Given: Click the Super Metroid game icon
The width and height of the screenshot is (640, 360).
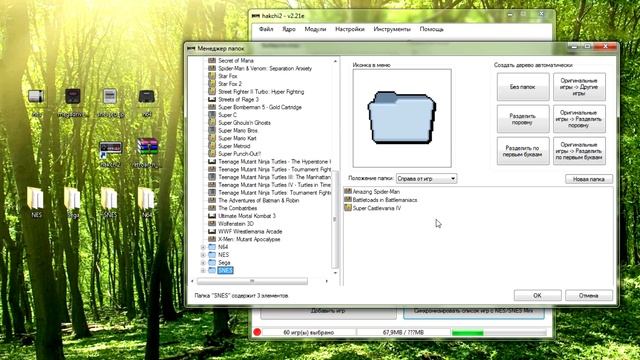Looking at the screenshot, I should tap(212, 146).
